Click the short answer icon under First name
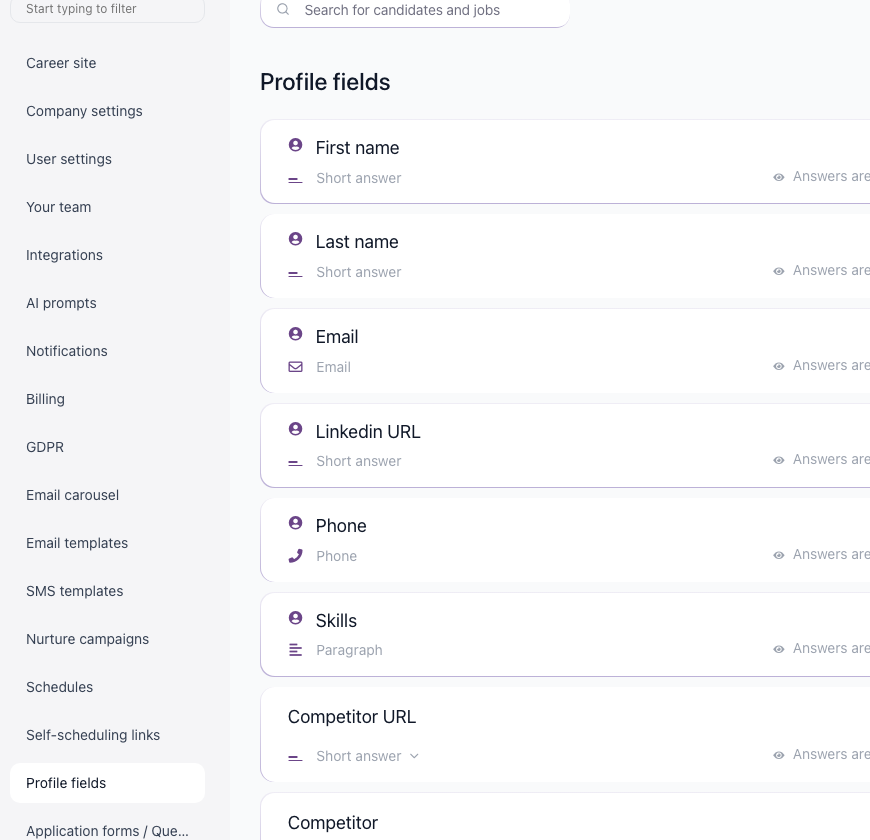Screen dimensions: 870x840 click(x=295, y=180)
